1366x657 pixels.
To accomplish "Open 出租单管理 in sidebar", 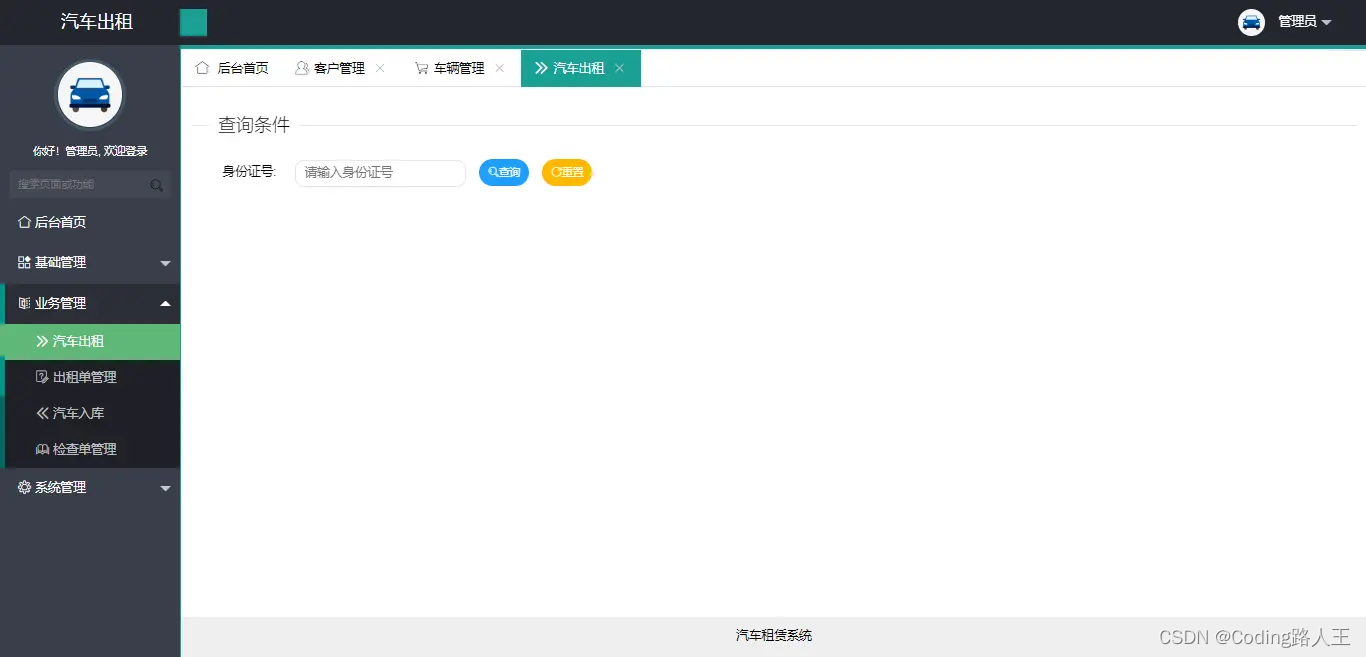I will coord(90,377).
